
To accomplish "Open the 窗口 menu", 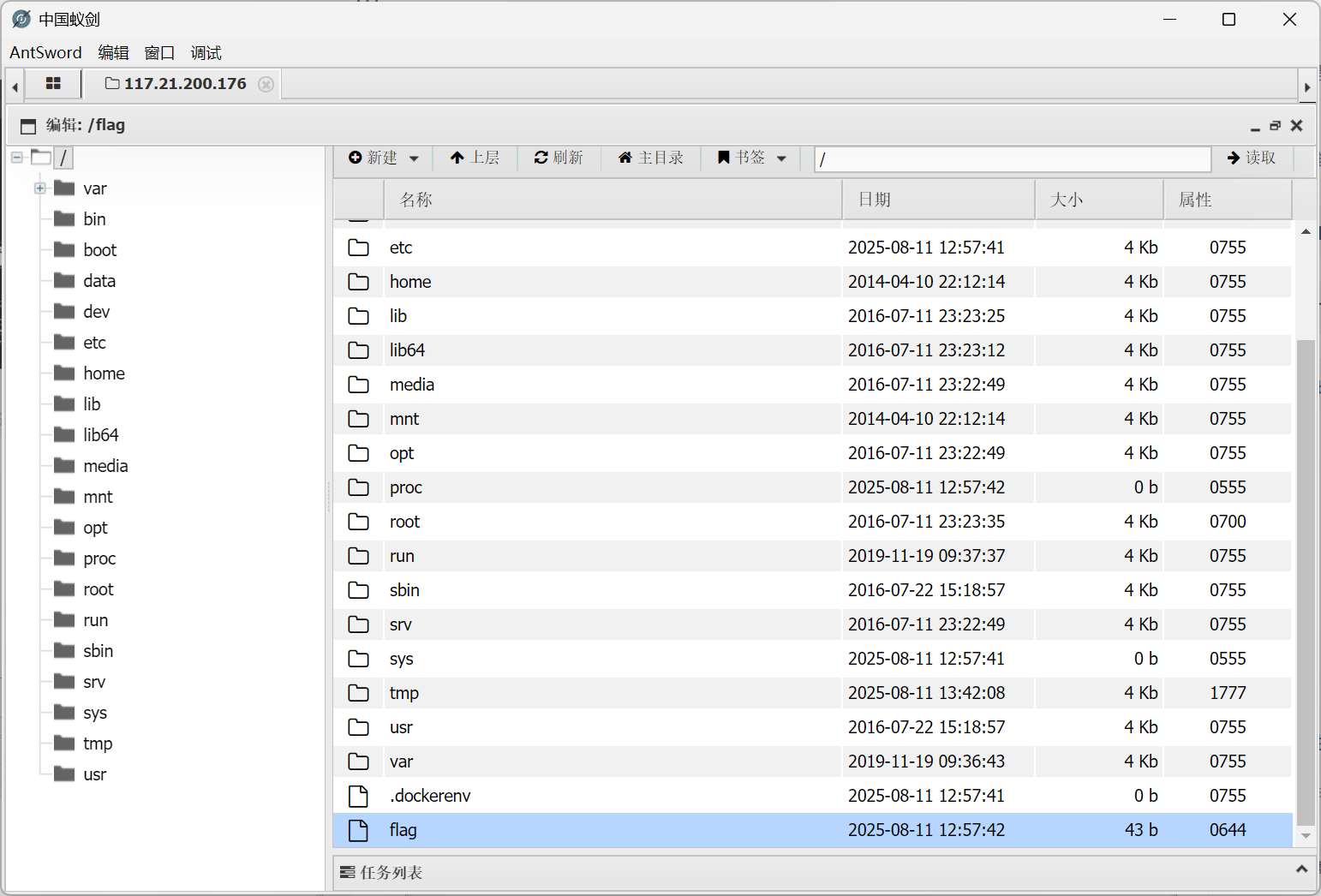I will 159,52.
